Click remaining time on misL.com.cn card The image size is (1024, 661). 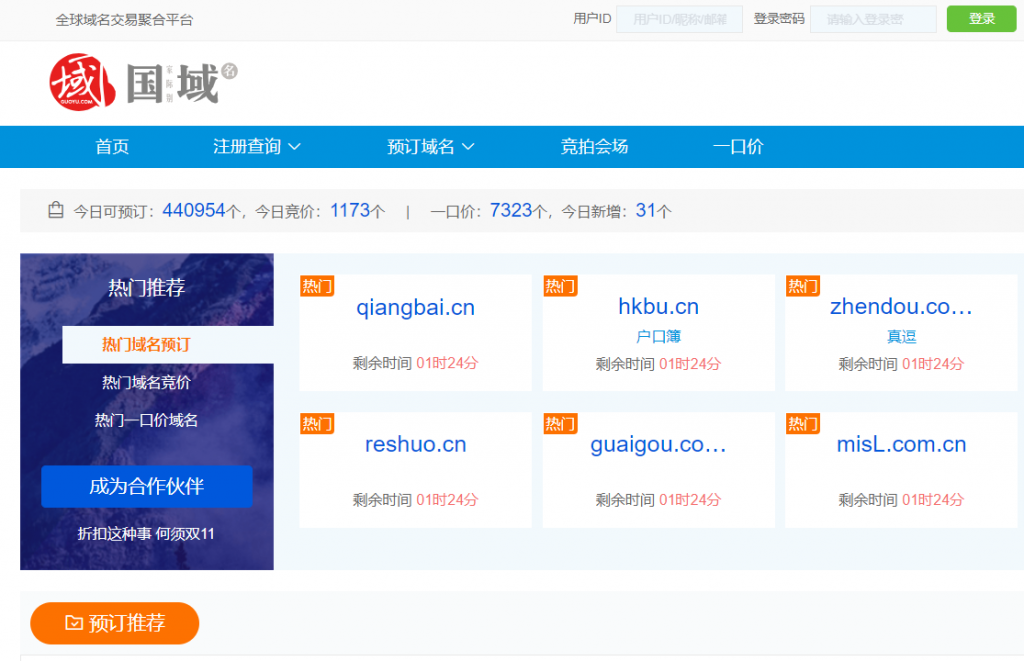tap(901, 500)
